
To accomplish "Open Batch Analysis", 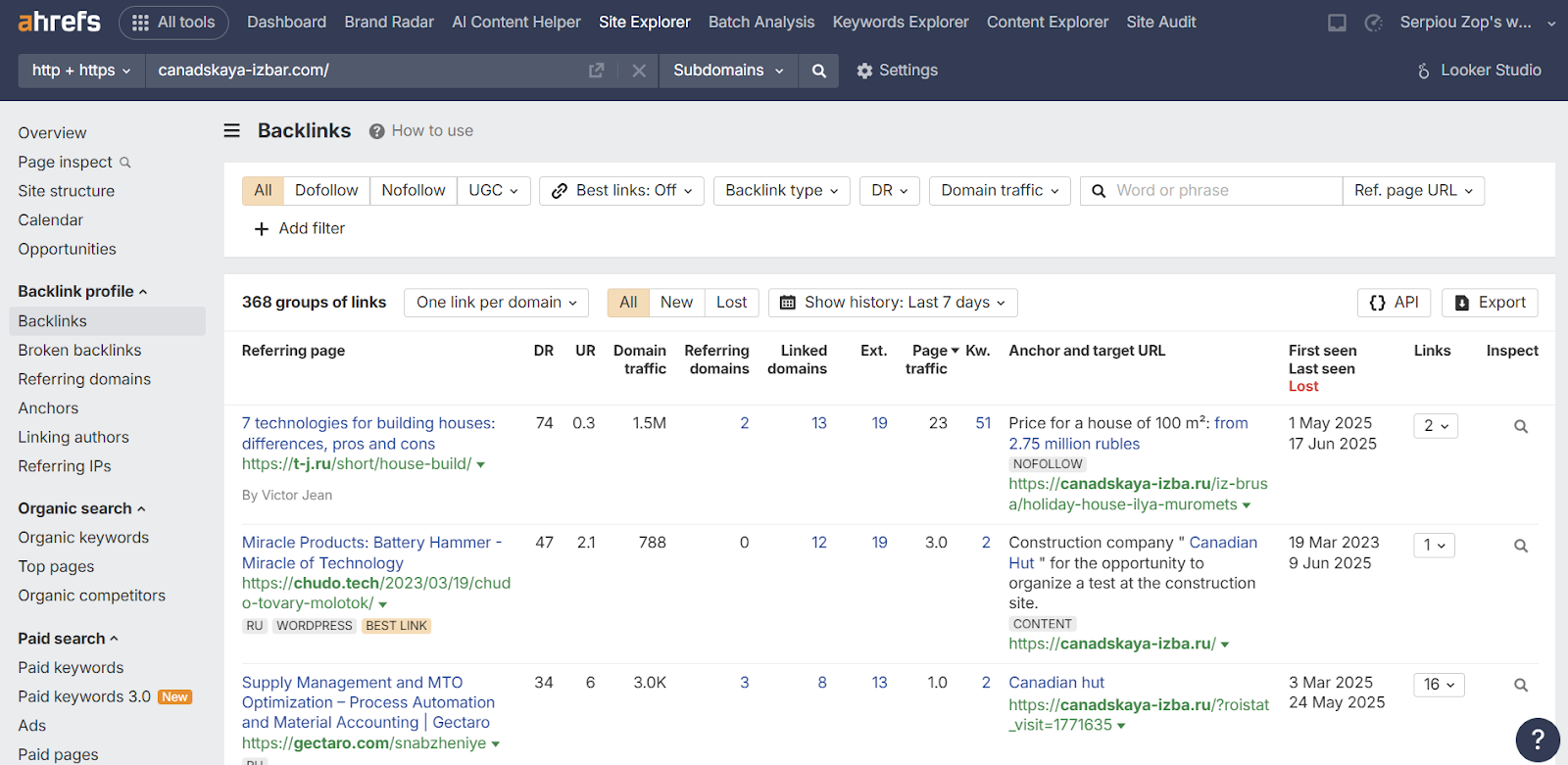I will coord(761,22).
